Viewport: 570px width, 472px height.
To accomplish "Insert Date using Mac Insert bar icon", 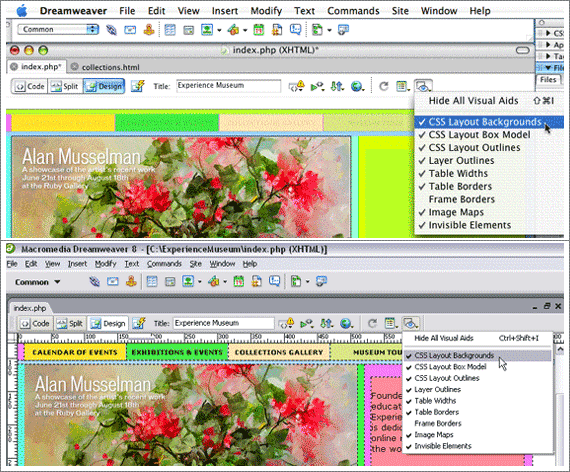I will pos(258,29).
